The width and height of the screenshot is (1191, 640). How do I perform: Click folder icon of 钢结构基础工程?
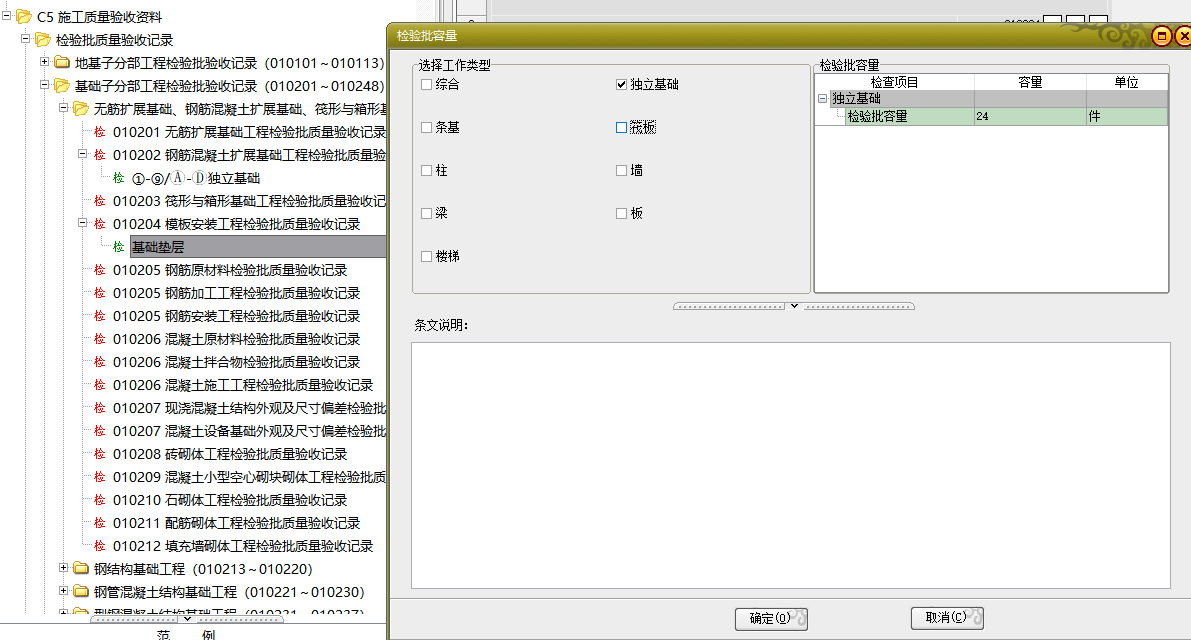tap(81, 569)
